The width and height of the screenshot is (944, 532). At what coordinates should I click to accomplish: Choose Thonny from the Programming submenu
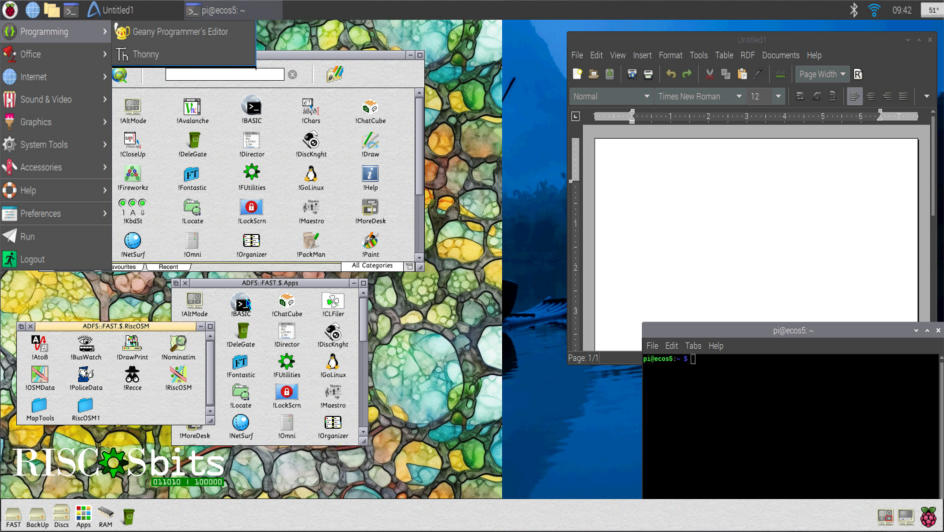point(184,54)
